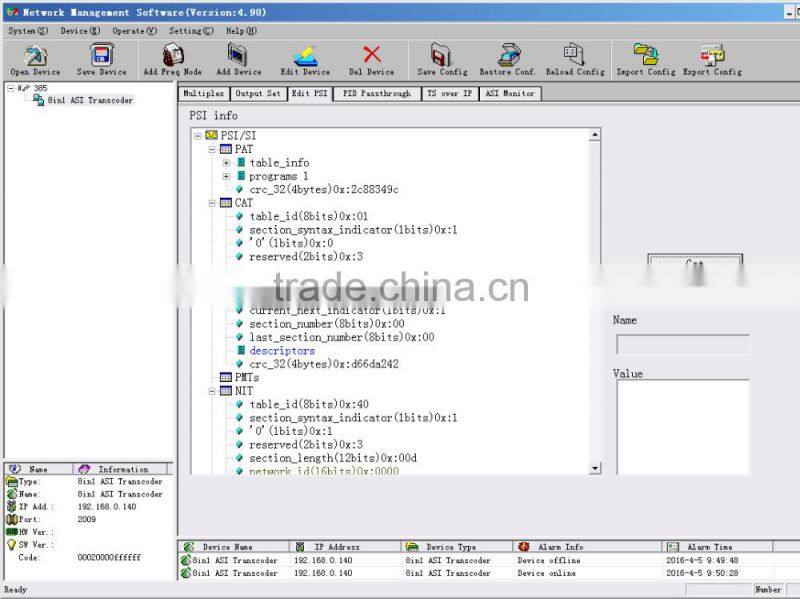Click the Export Config icon
Viewport: 800px width, 599px height.
[x=710, y=58]
